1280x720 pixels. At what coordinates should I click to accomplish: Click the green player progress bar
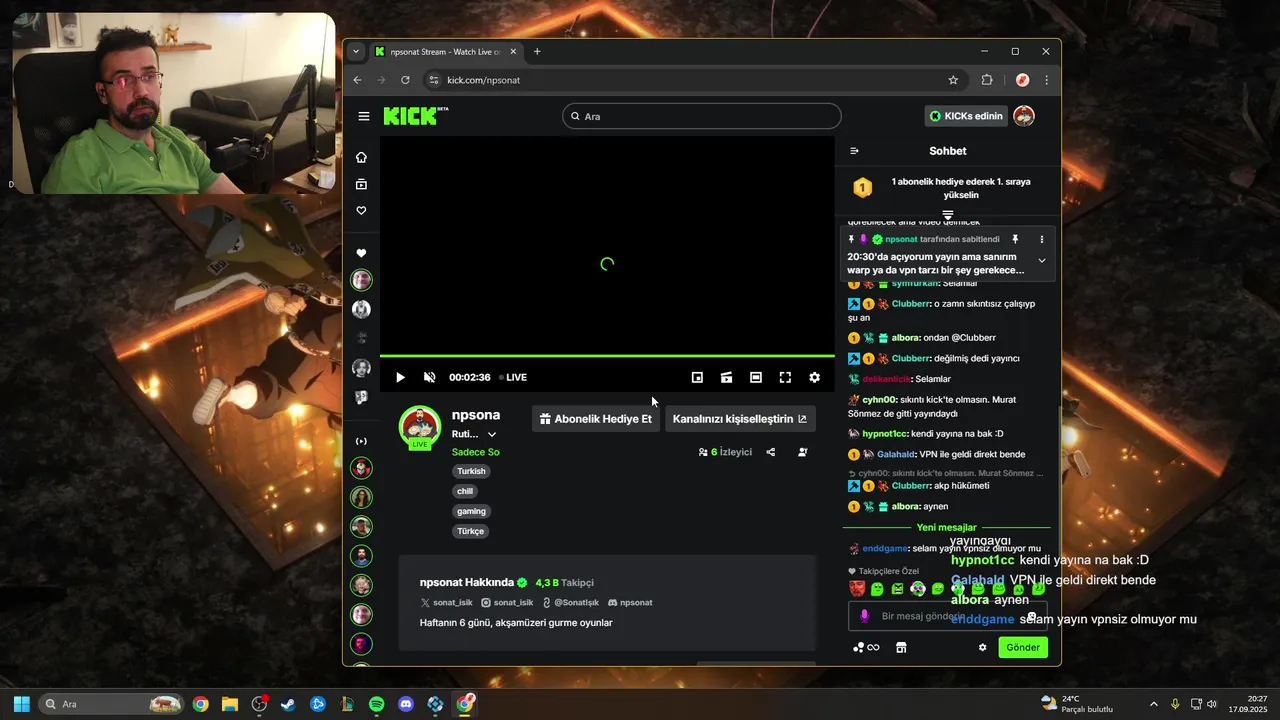click(607, 356)
